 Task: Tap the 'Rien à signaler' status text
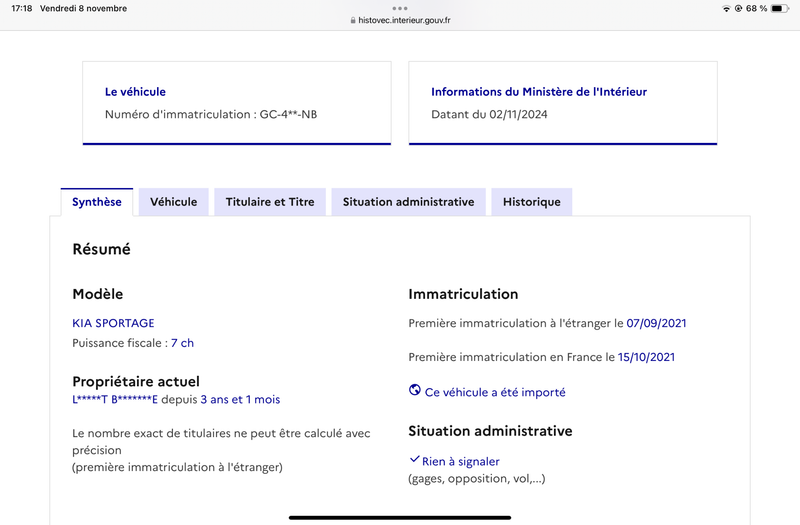461,461
